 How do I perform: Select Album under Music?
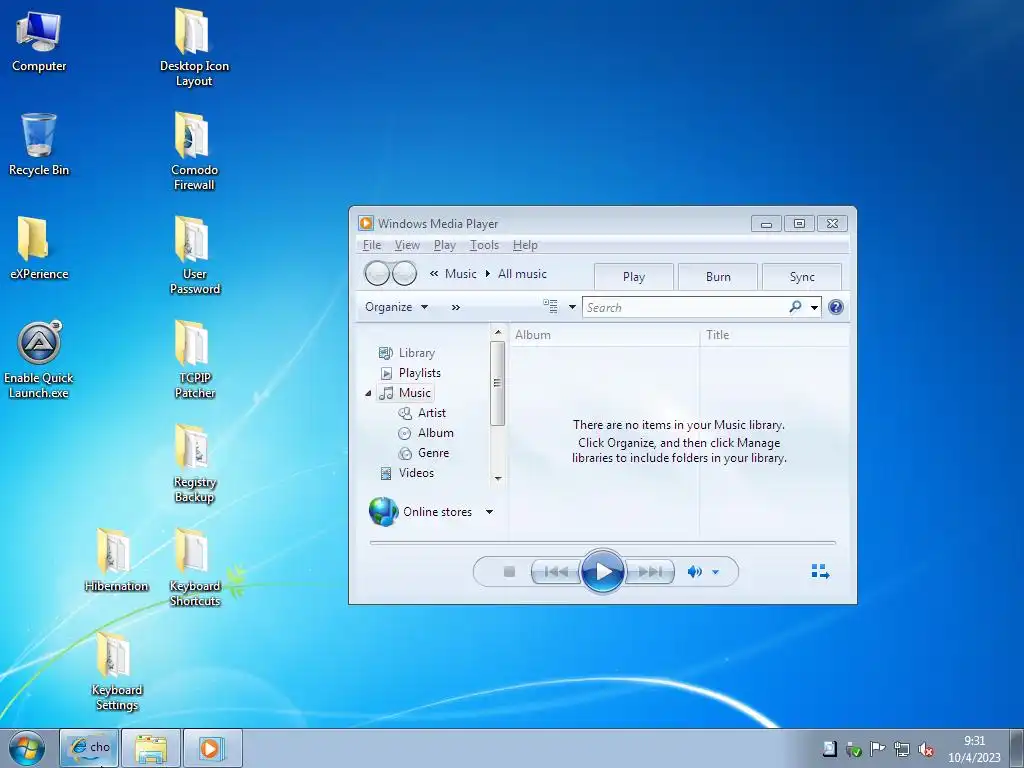(x=426, y=433)
